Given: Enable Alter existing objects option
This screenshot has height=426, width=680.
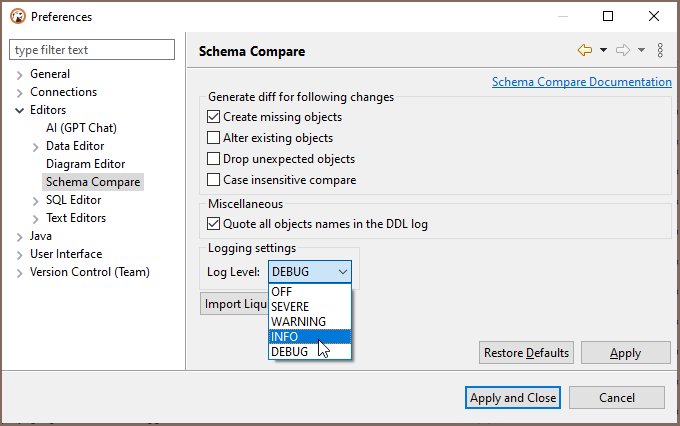Looking at the screenshot, I should [213, 138].
